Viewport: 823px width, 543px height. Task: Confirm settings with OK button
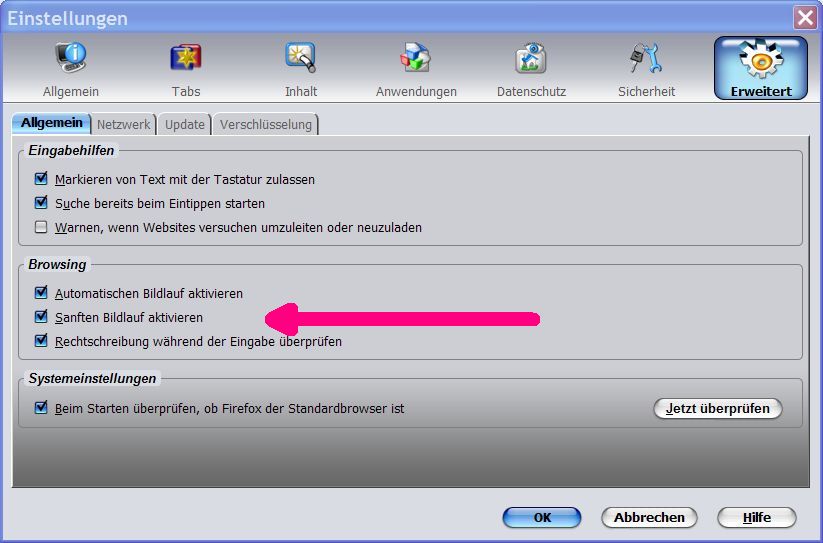click(x=542, y=517)
